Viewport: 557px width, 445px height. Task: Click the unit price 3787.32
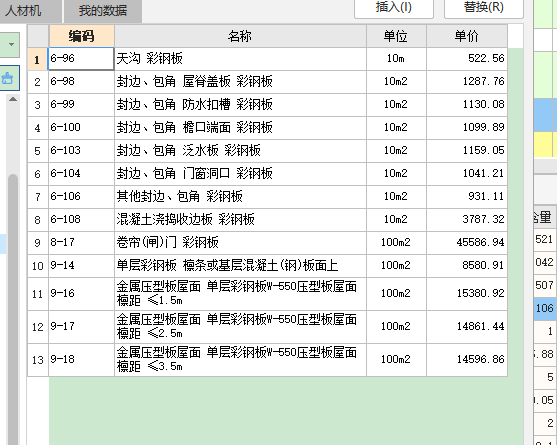[467, 219]
